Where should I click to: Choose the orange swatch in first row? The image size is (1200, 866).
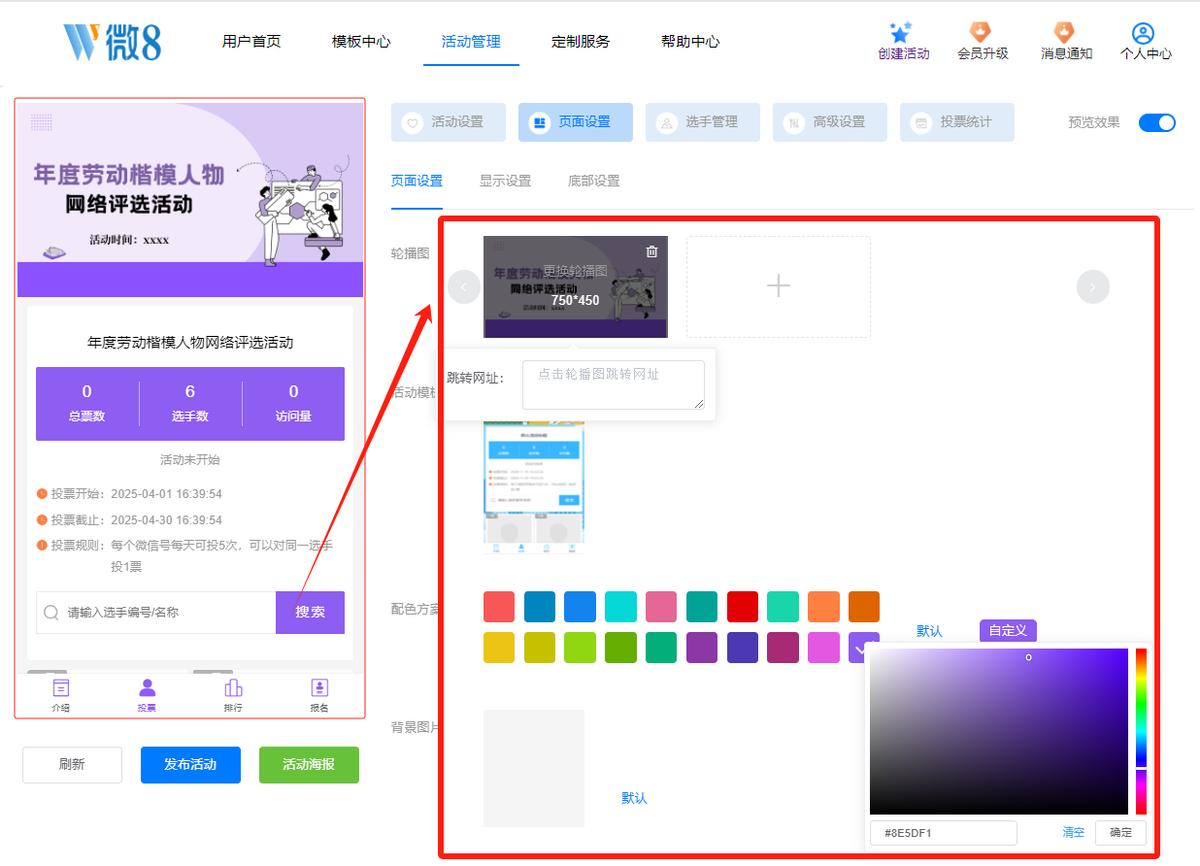click(x=823, y=607)
